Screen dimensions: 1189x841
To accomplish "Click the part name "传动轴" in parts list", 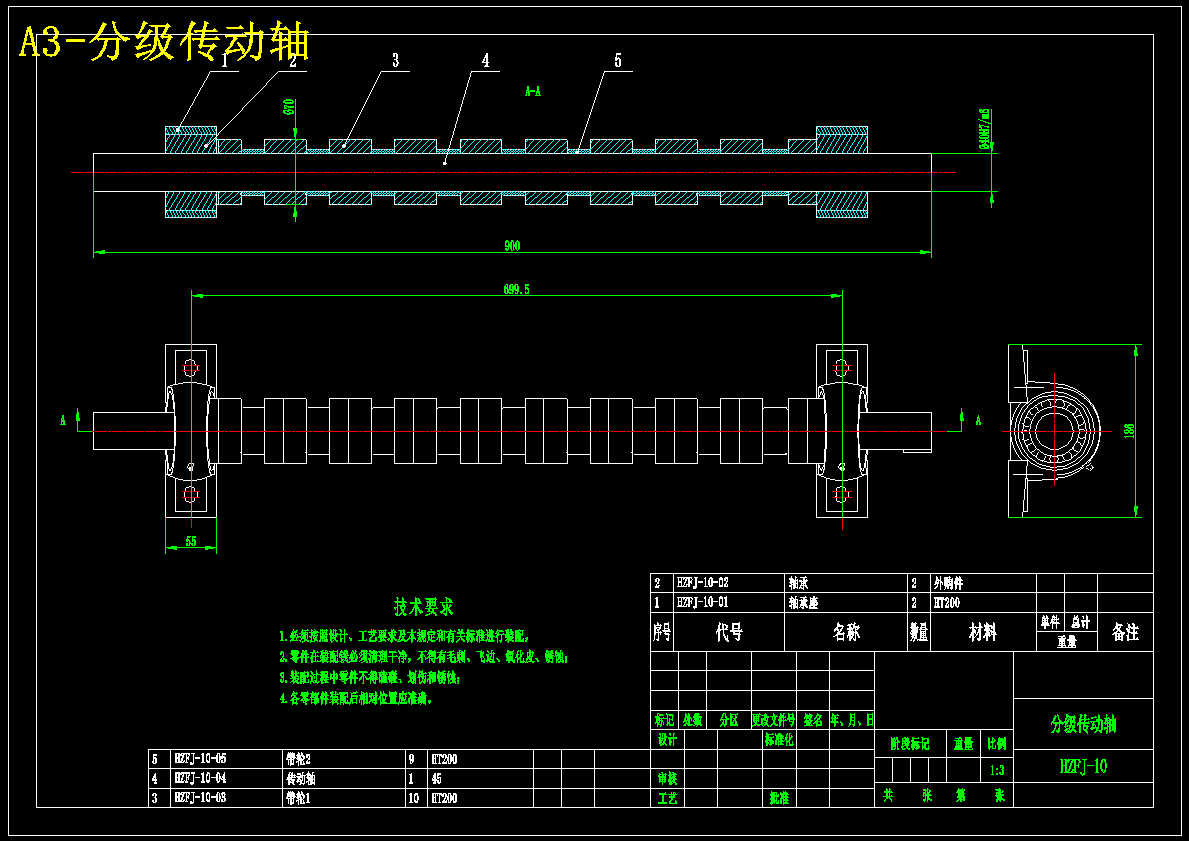I will (300, 778).
